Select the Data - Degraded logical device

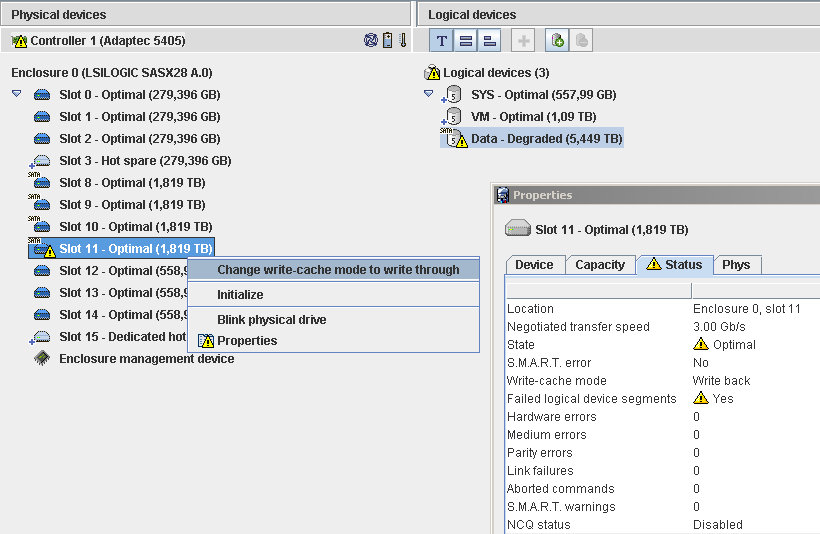click(x=546, y=139)
